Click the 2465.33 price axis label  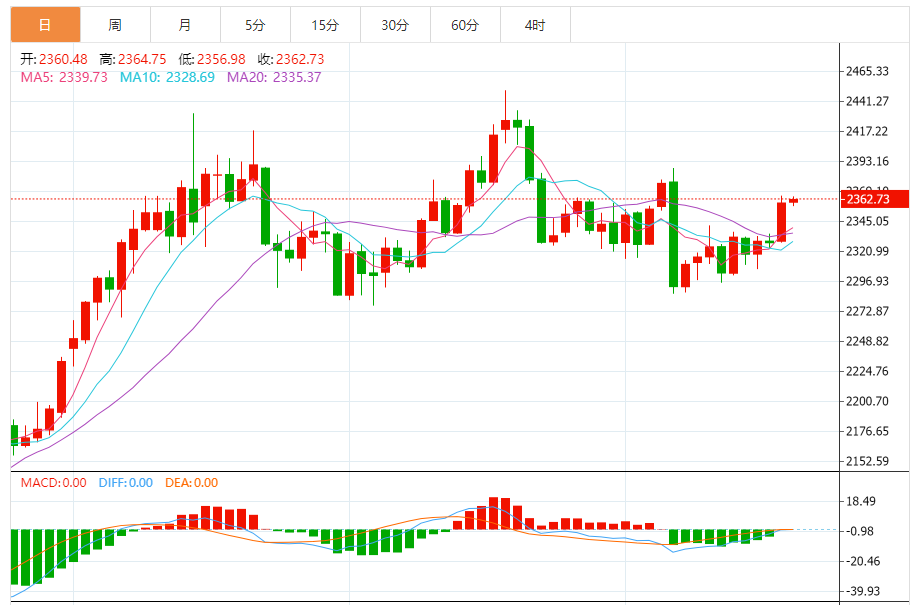click(x=868, y=71)
